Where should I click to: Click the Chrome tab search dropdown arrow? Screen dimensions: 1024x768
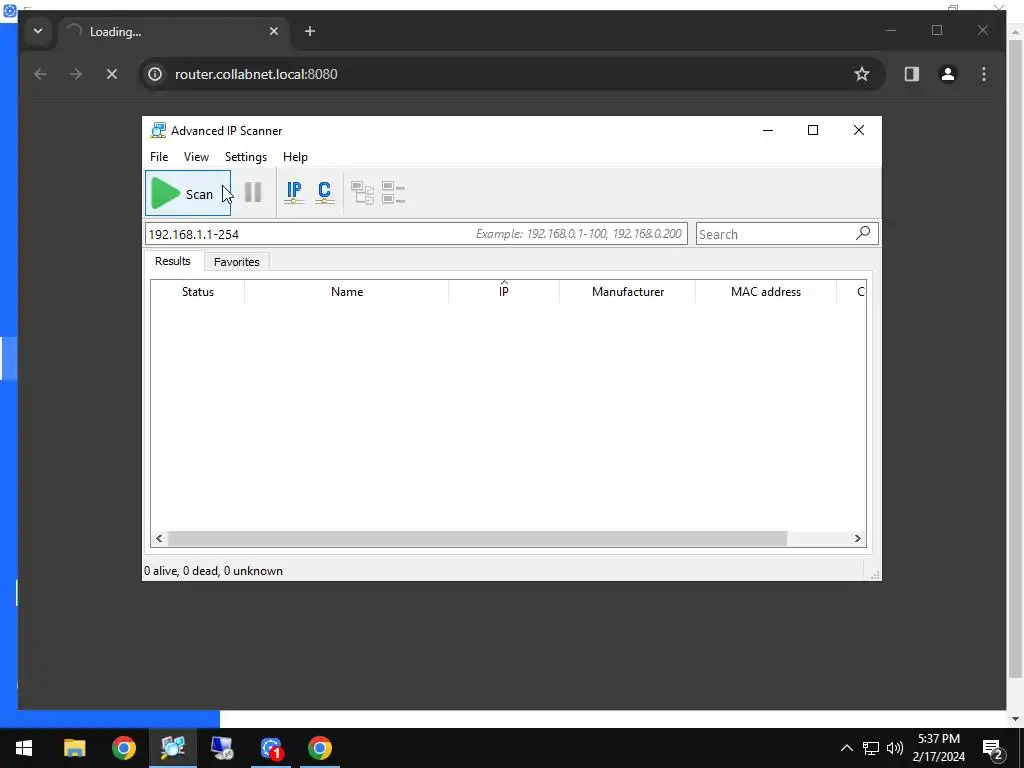pyautogui.click(x=38, y=31)
